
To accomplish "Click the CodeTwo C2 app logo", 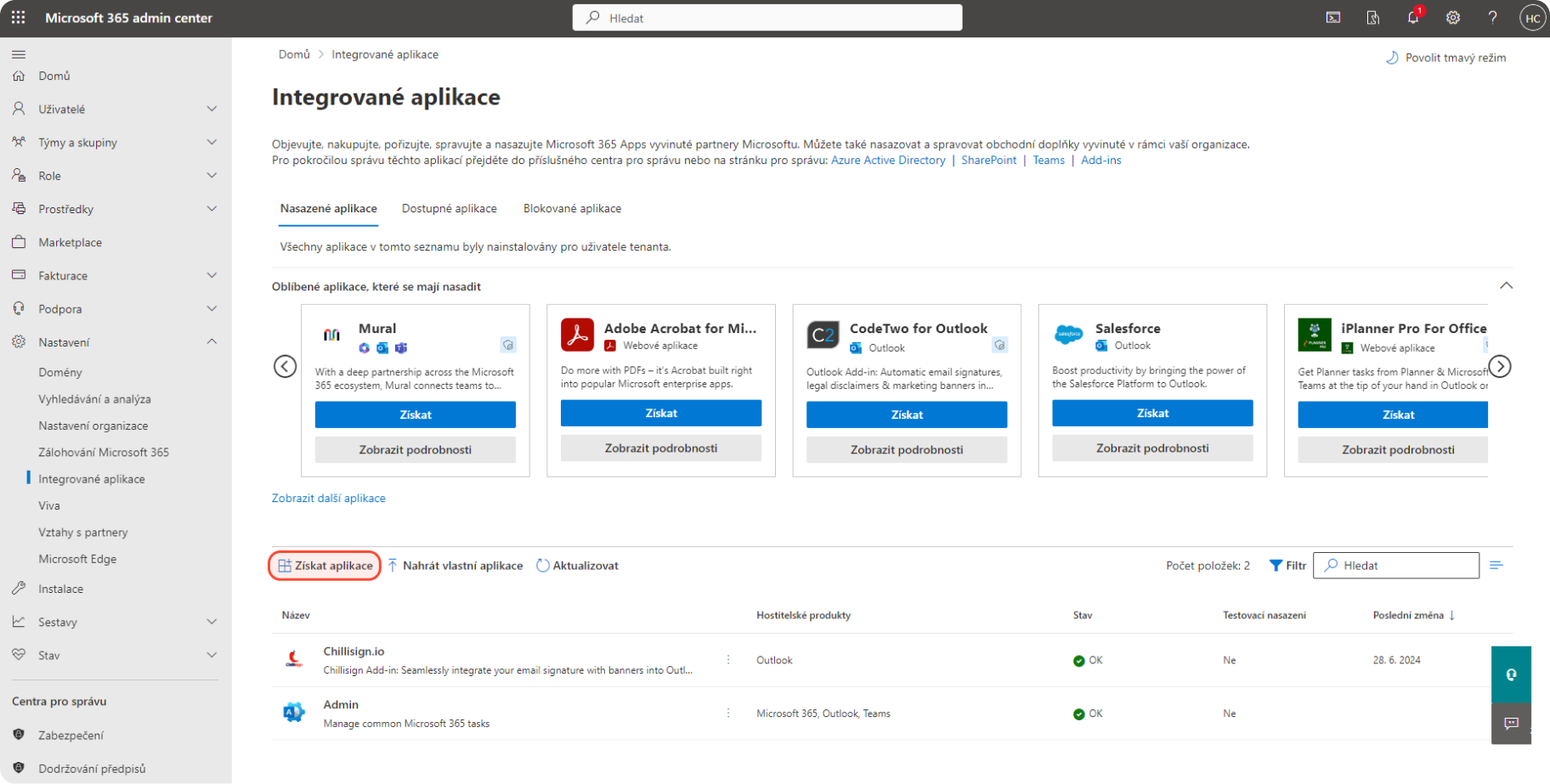I will 823,335.
